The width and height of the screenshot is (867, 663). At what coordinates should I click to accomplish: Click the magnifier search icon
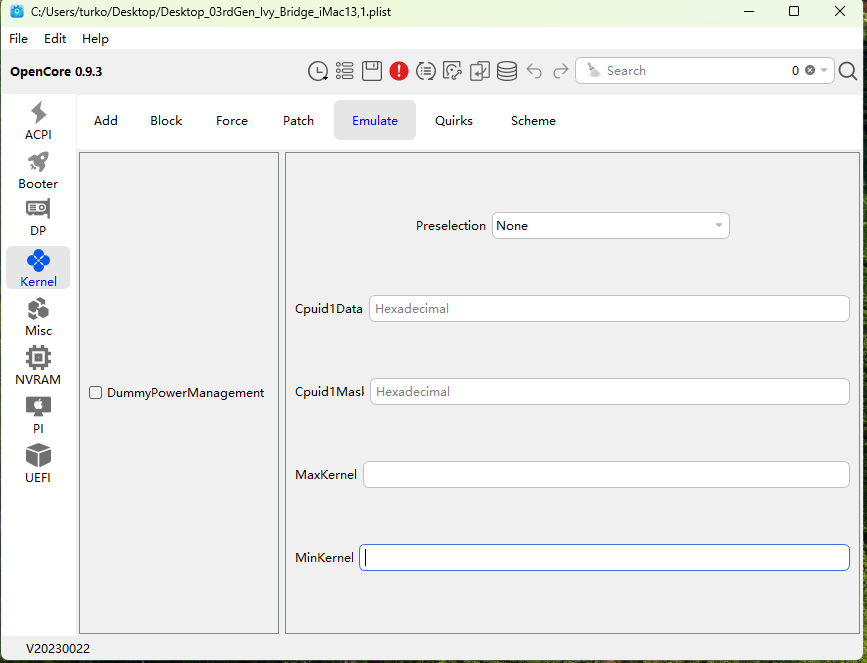pyautogui.click(x=848, y=71)
